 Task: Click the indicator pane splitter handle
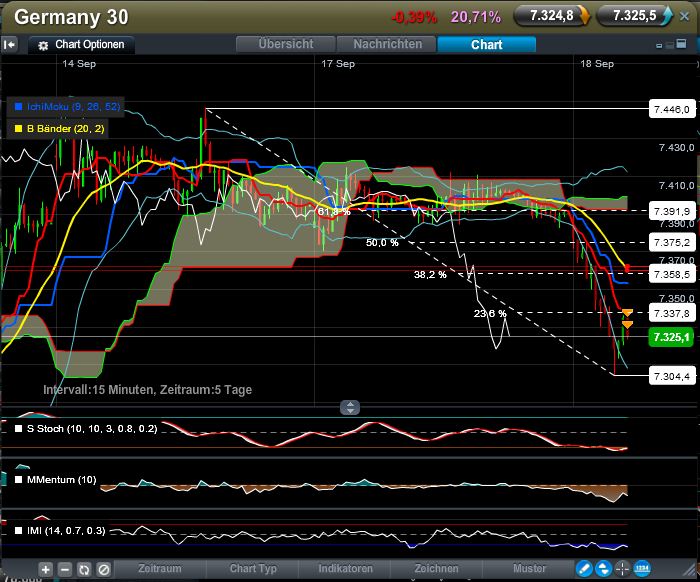click(x=350, y=407)
